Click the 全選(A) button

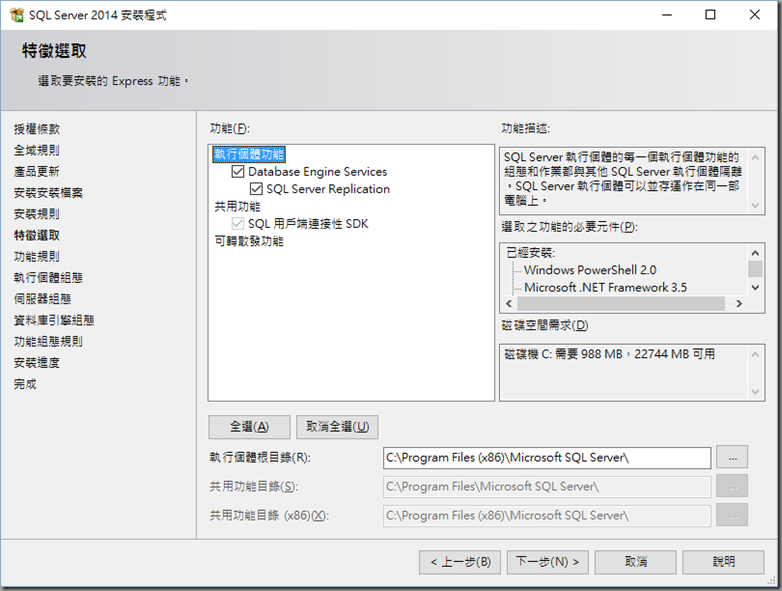click(249, 427)
